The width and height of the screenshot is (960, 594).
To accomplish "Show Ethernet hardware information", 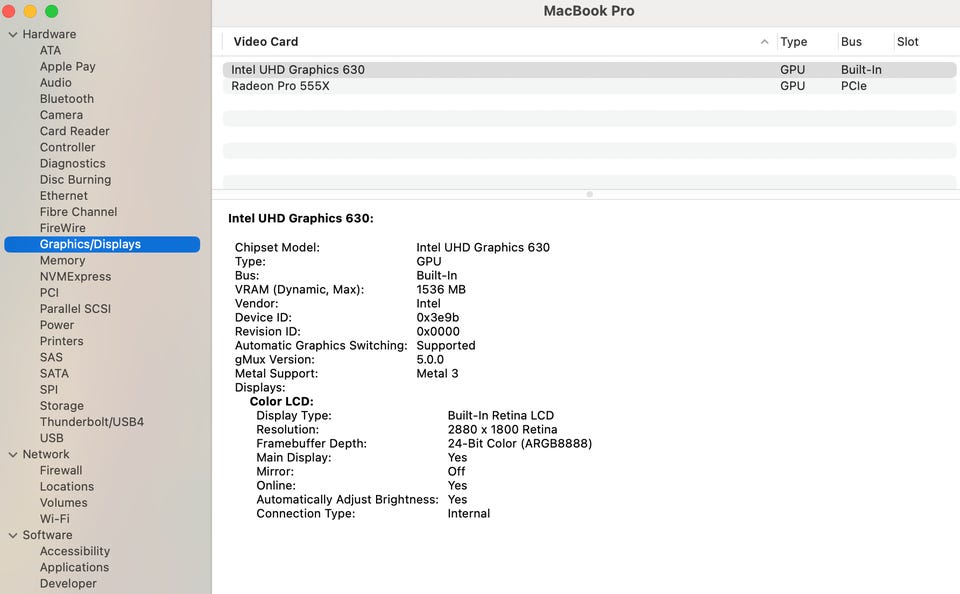I will click(64, 196).
